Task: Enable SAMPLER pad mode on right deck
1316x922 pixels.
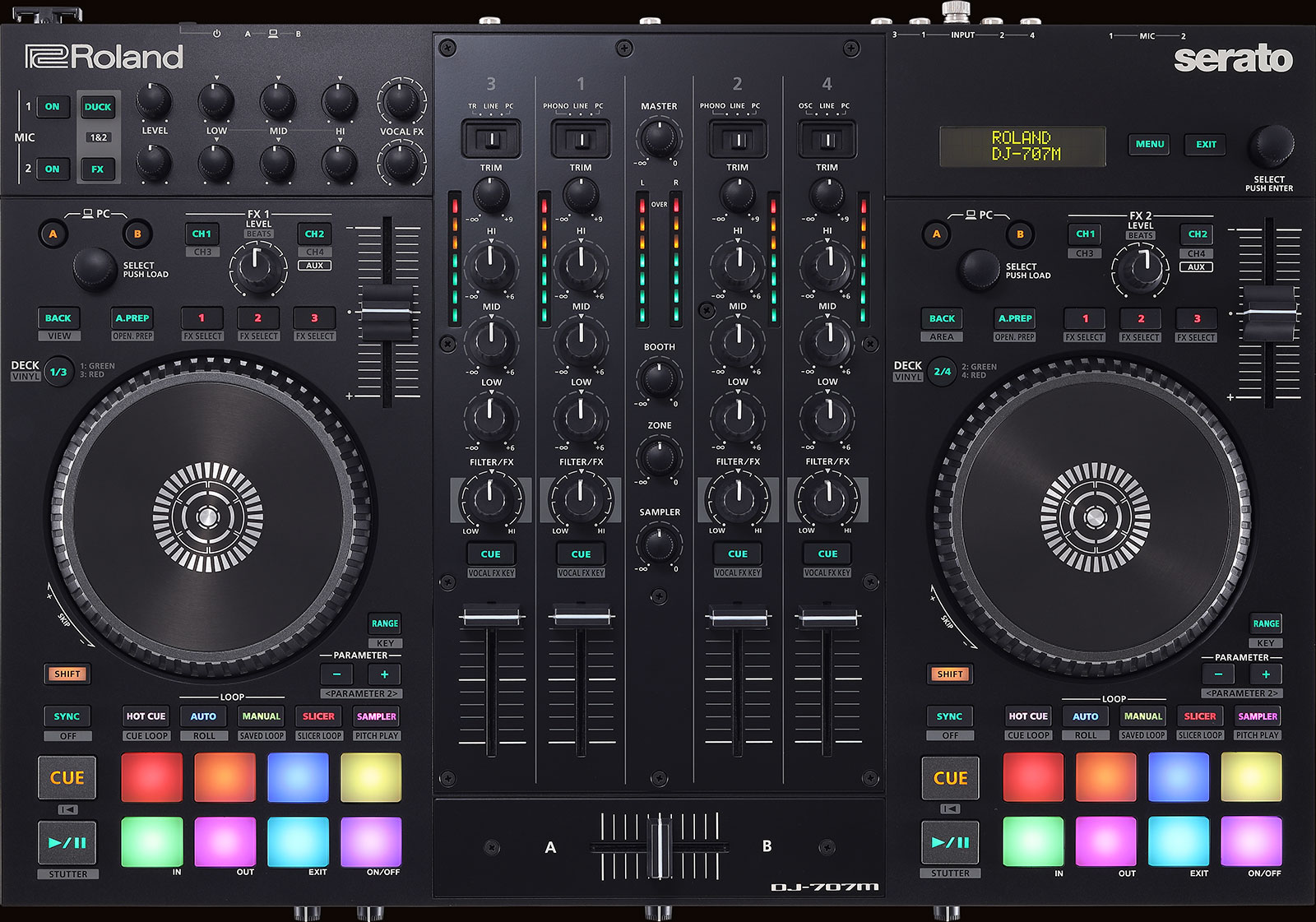Action: click(x=1258, y=716)
